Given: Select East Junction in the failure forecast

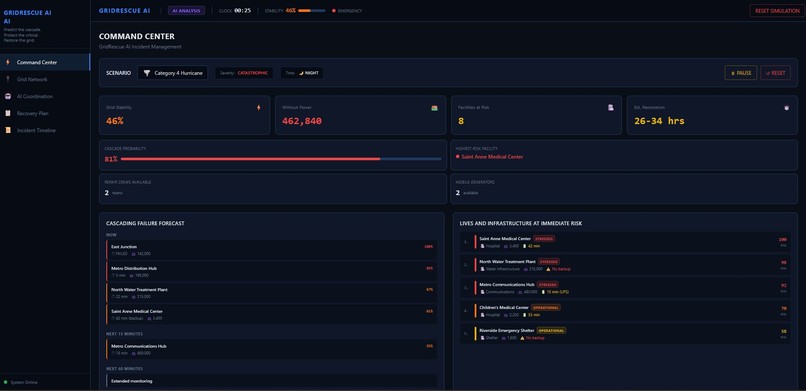Looking at the screenshot, I should tap(271, 250).
